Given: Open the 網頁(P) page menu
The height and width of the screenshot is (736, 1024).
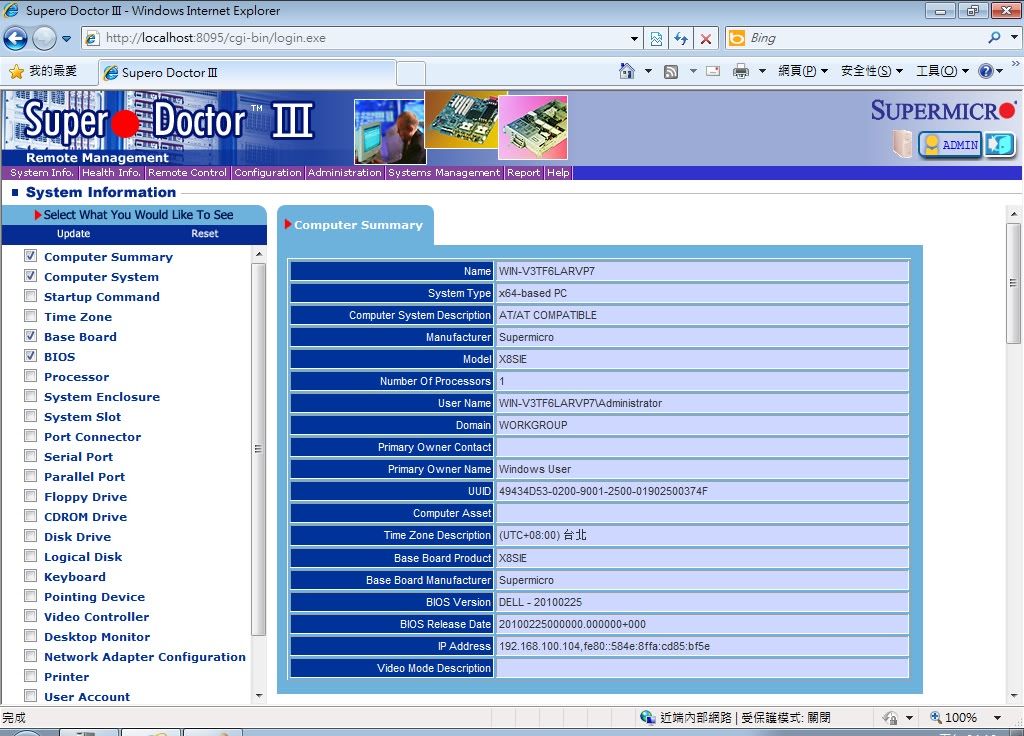Looking at the screenshot, I should (803, 71).
